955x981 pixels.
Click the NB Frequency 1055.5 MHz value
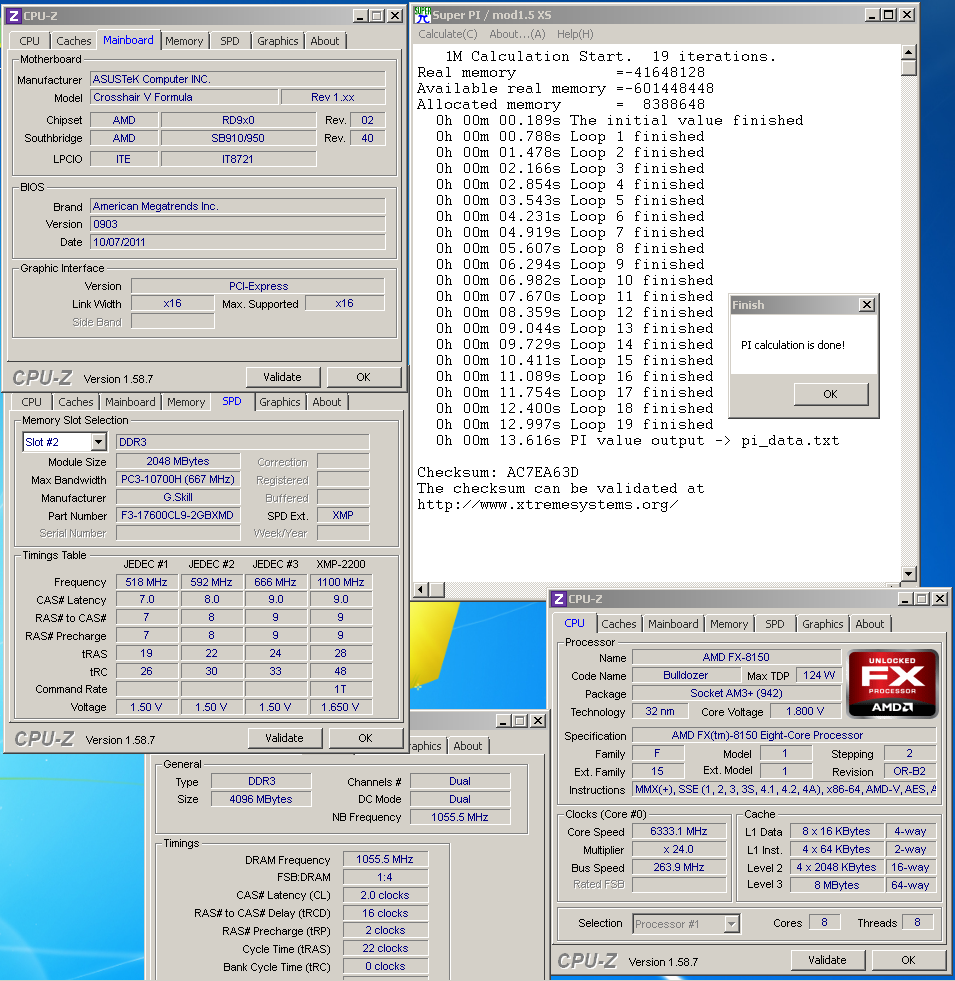click(460, 817)
